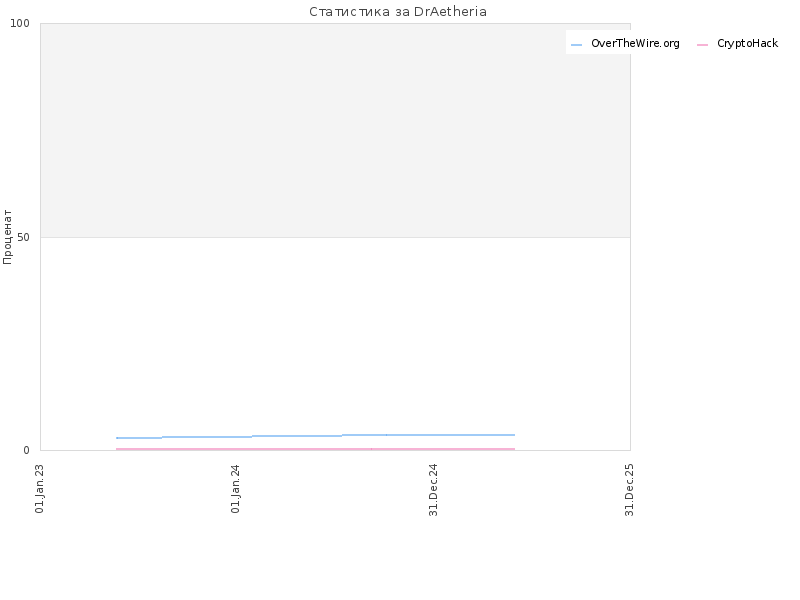Click the Проценат y-axis label
800x600 pixels.
click(x=7, y=237)
